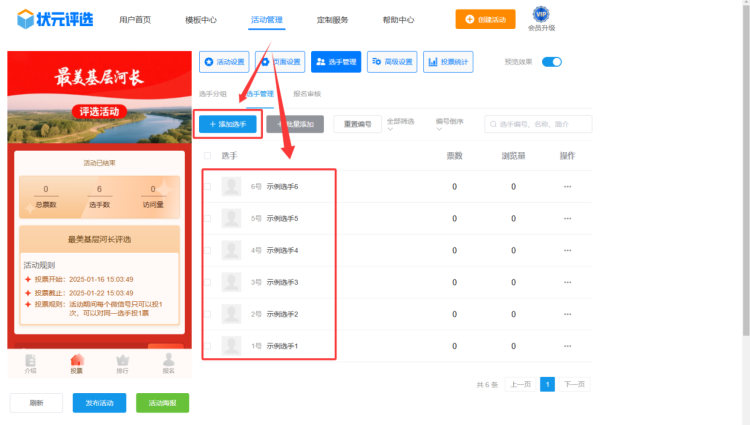Open 高级设置 settings section
The height and width of the screenshot is (425, 750).
[x=392, y=62]
